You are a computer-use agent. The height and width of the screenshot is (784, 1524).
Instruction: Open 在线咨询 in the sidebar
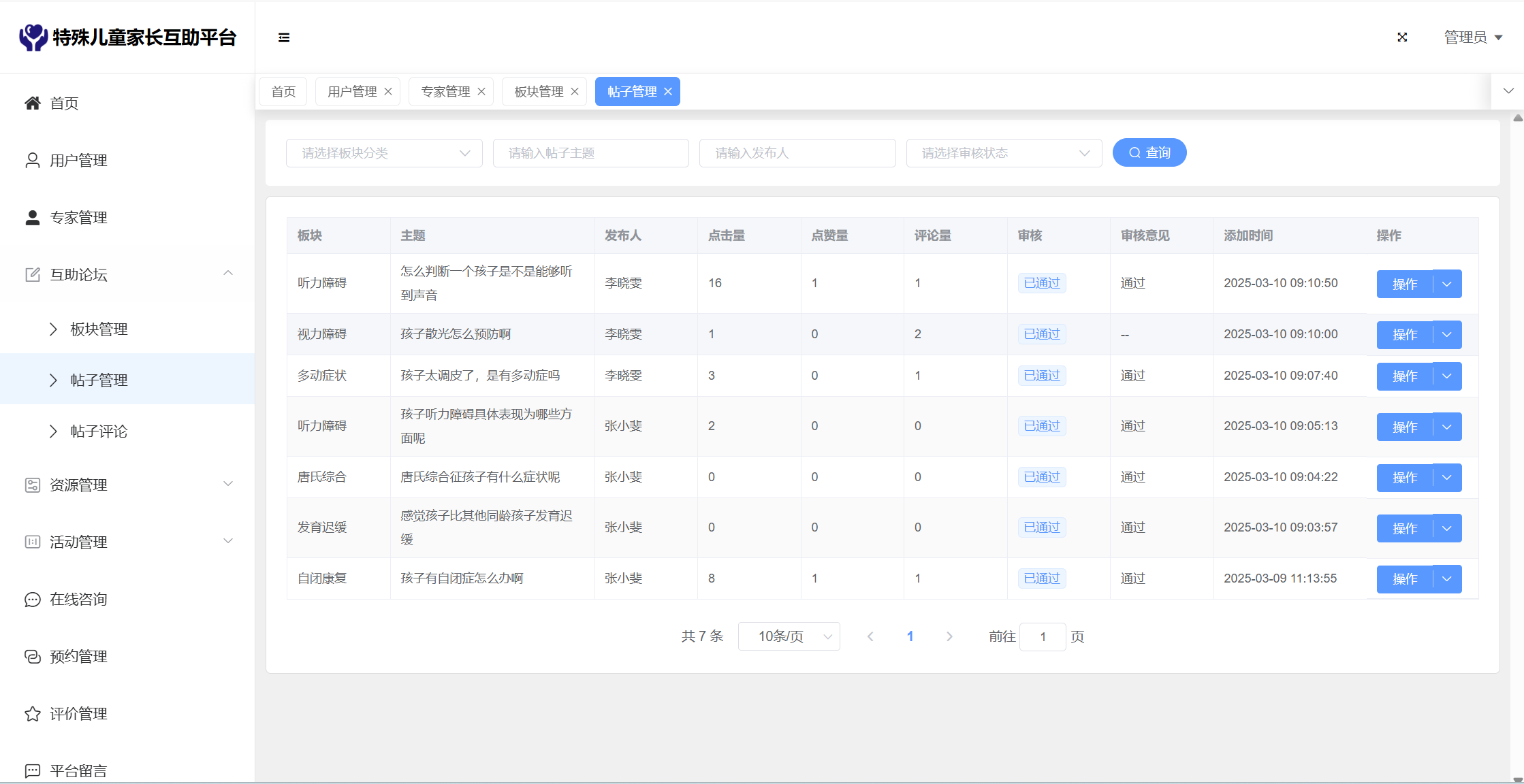click(78, 600)
